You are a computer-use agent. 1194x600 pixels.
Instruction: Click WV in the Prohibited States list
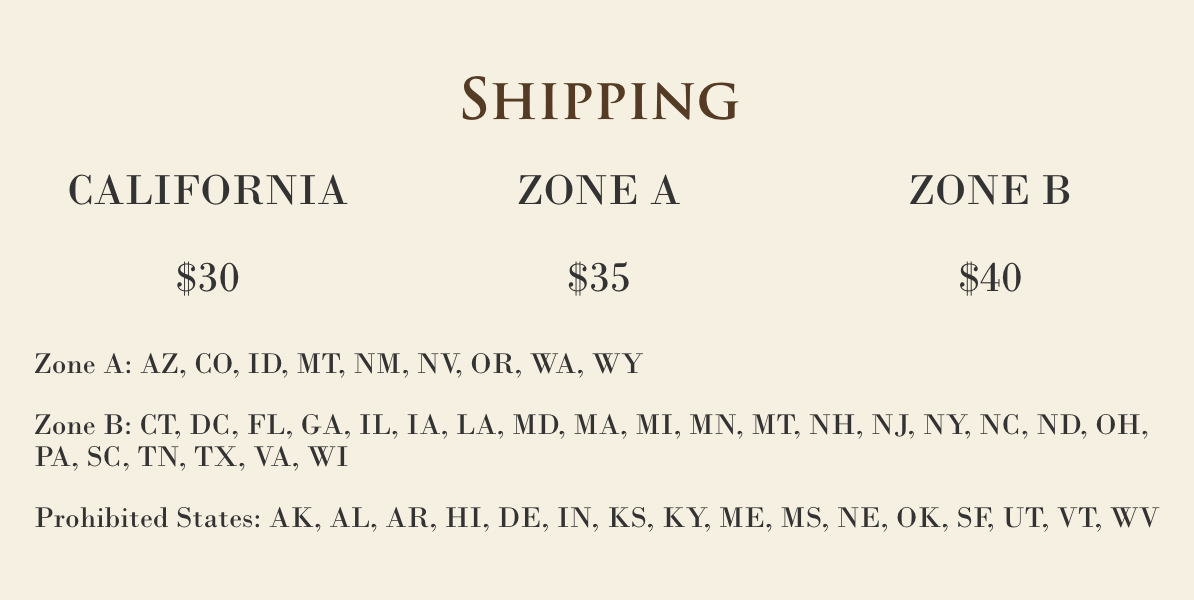pyautogui.click(x=1134, y=519)
